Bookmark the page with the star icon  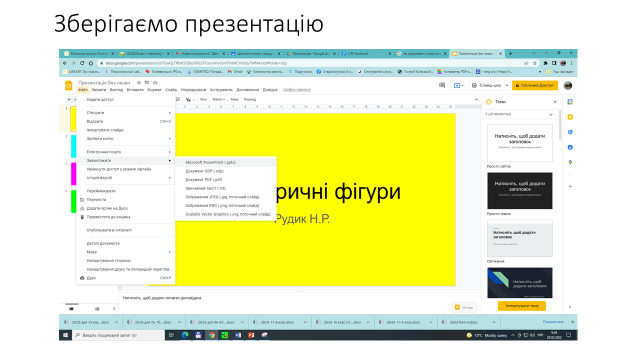tap(535, 63)
